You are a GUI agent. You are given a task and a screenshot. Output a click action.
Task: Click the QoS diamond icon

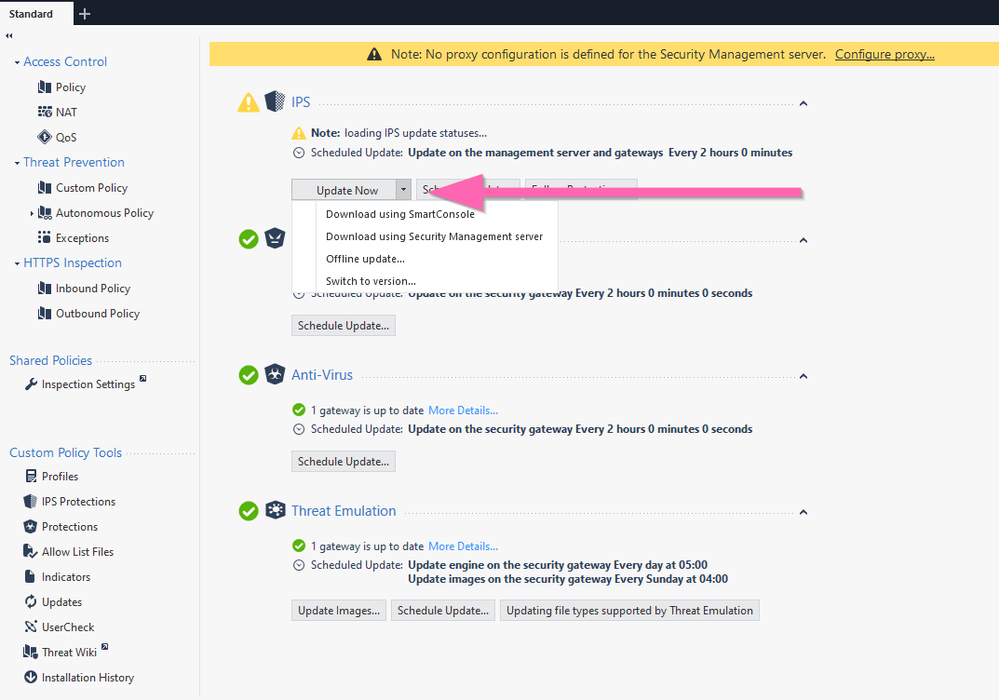tap(45, 137)
